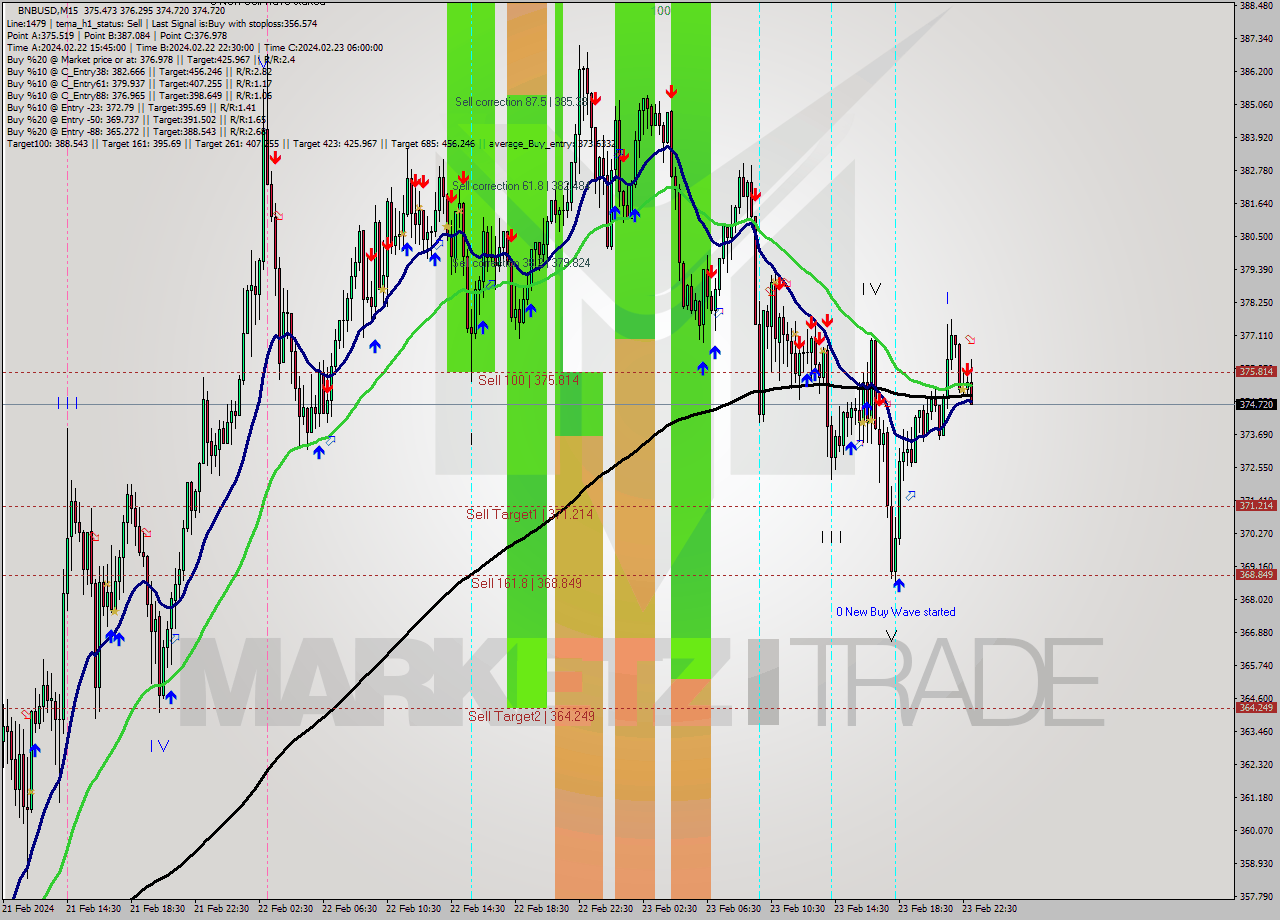Click the 380.500 price on the axis
The width and height of the screenshot is (1280, 920).
coord(1256,236)
